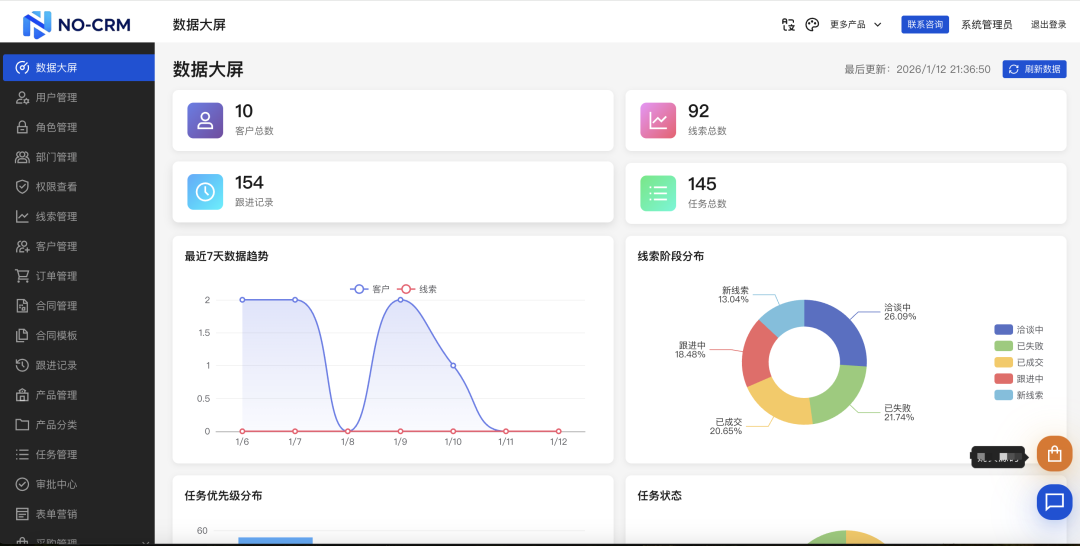
Task: Click the 审批中心 check icon
Action: pos(22,484)
